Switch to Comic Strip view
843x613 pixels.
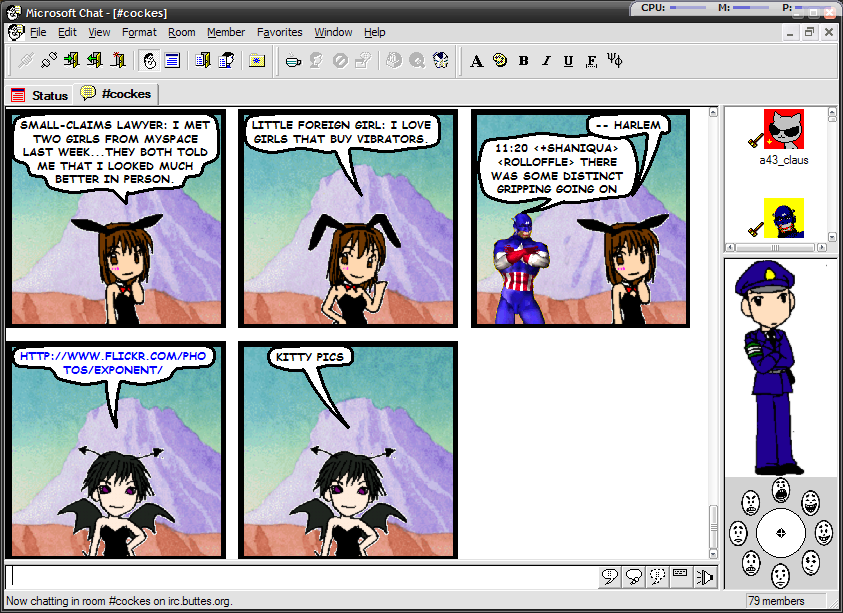point(149,61)
